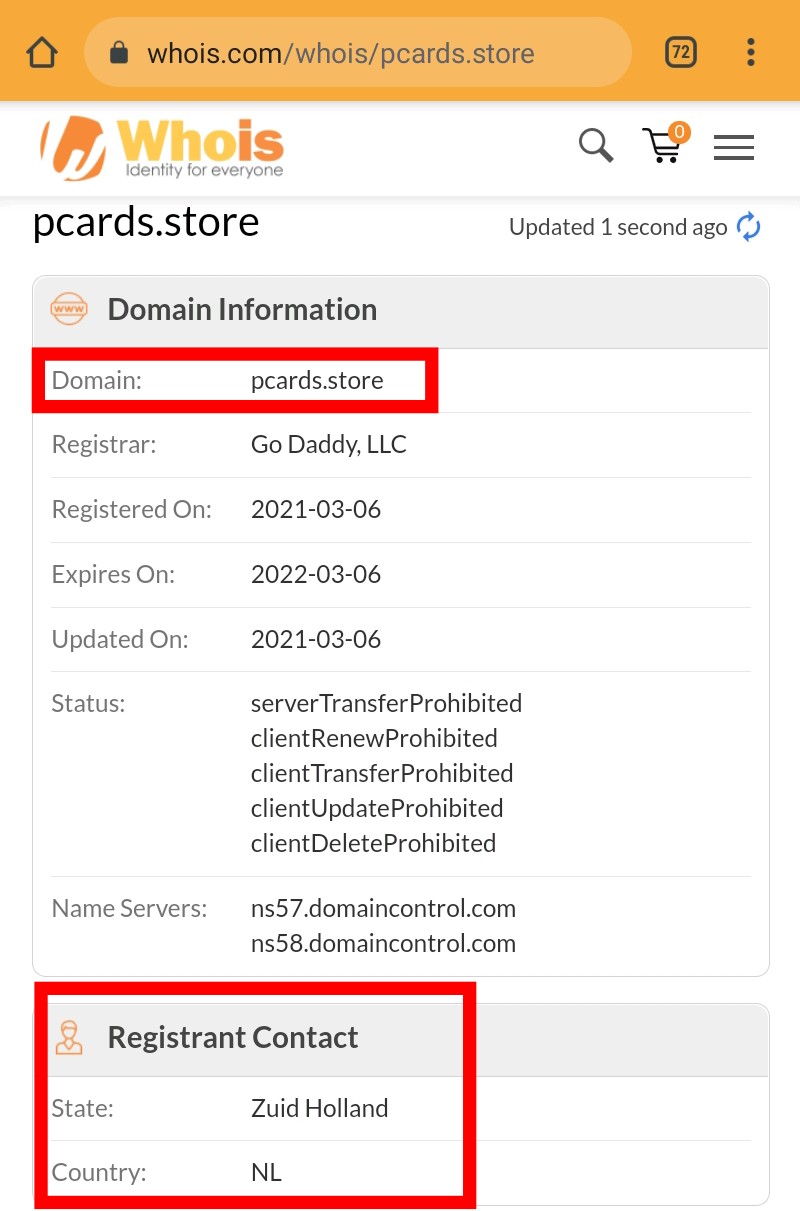This screenshot has width=800, height=1211.
Task: Click the Whois logo
Action: tap(162, 149)
